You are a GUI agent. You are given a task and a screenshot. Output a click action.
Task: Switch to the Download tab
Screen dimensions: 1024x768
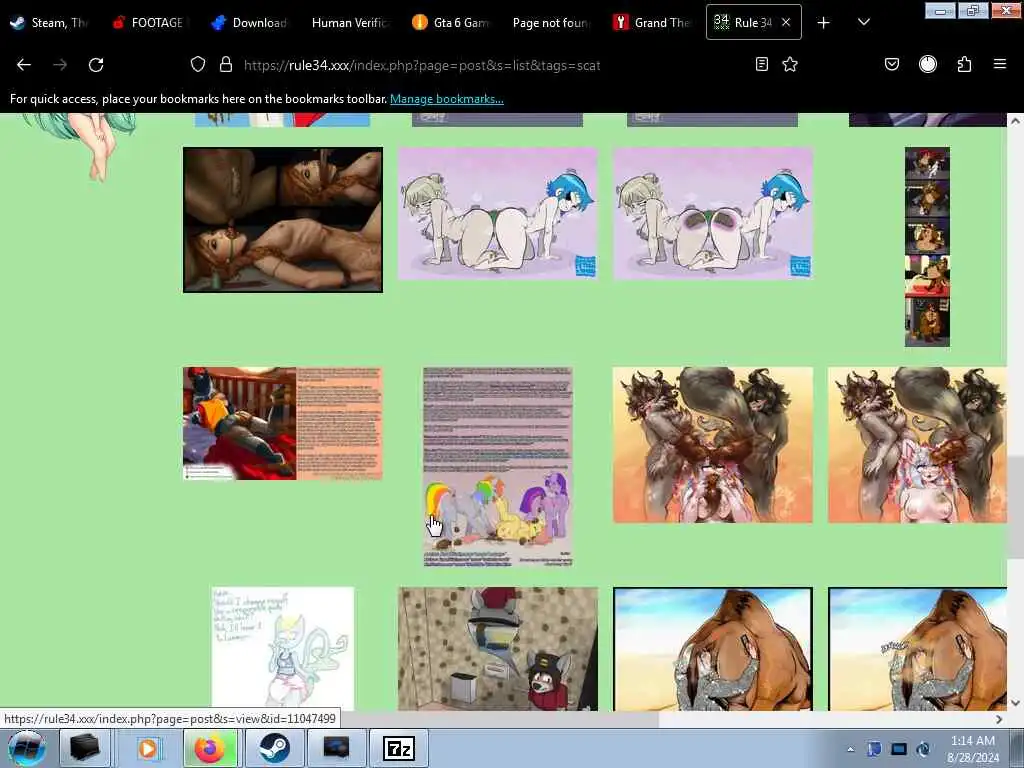(250, 23)
